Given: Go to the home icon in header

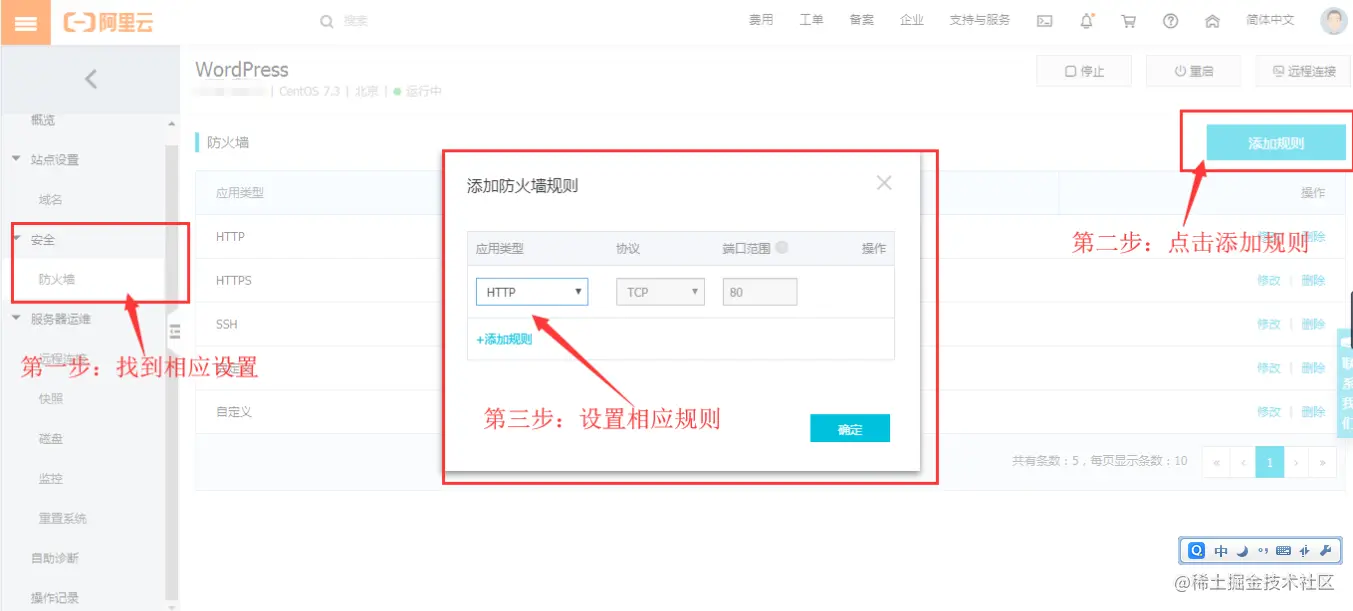Looking at the screenshot, I should [1212, 21].
